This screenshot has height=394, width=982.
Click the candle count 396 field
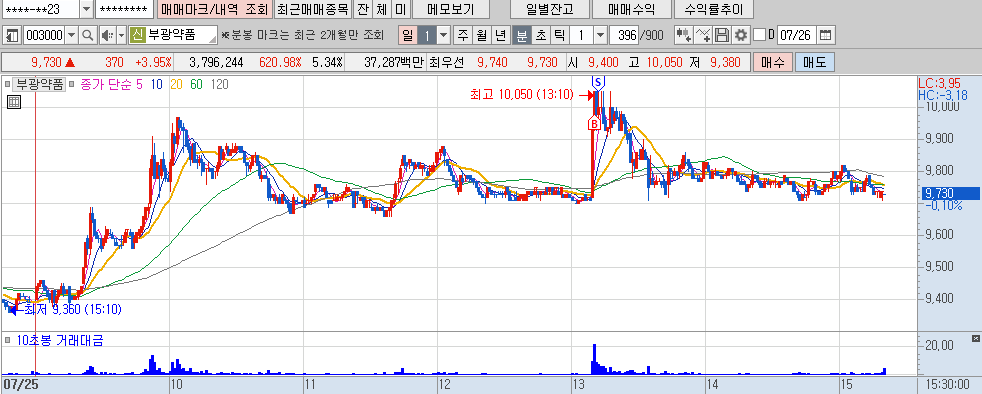click(624, 35)
